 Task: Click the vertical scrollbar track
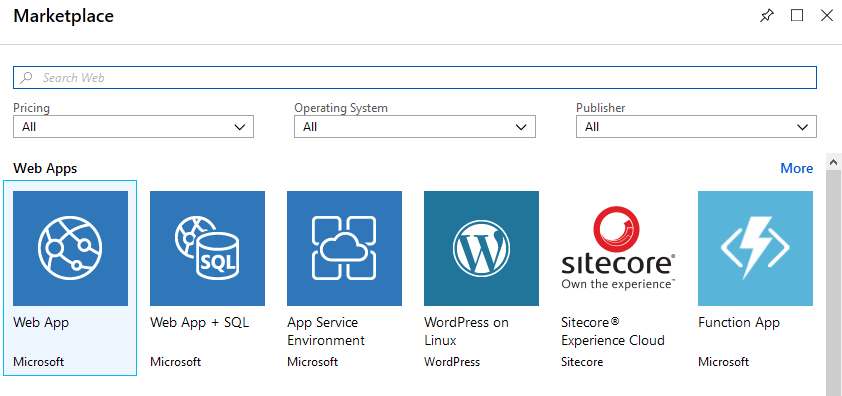(834, 283)
